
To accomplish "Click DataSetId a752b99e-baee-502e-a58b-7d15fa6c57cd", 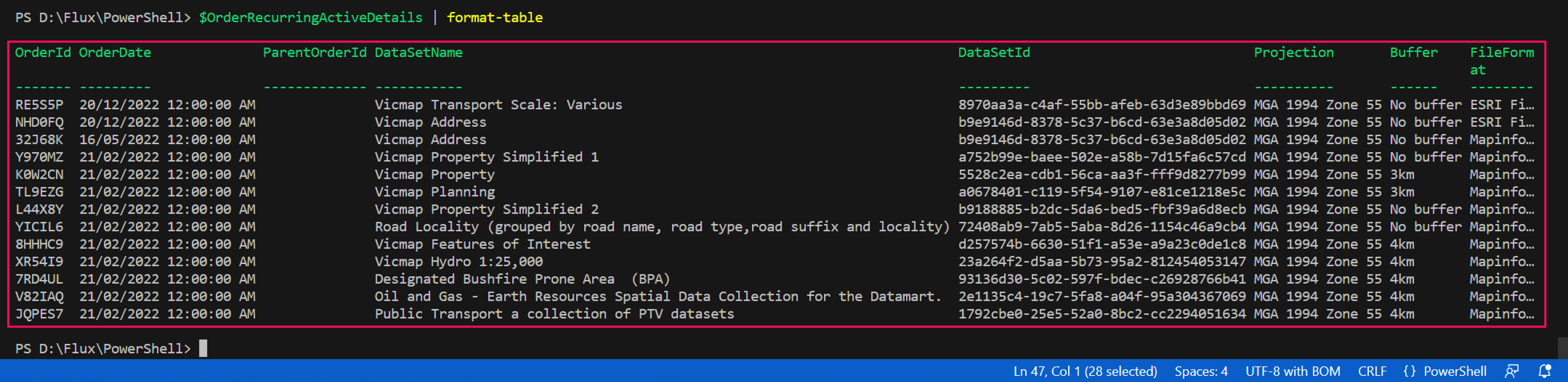I will (x=1102, y=157).
